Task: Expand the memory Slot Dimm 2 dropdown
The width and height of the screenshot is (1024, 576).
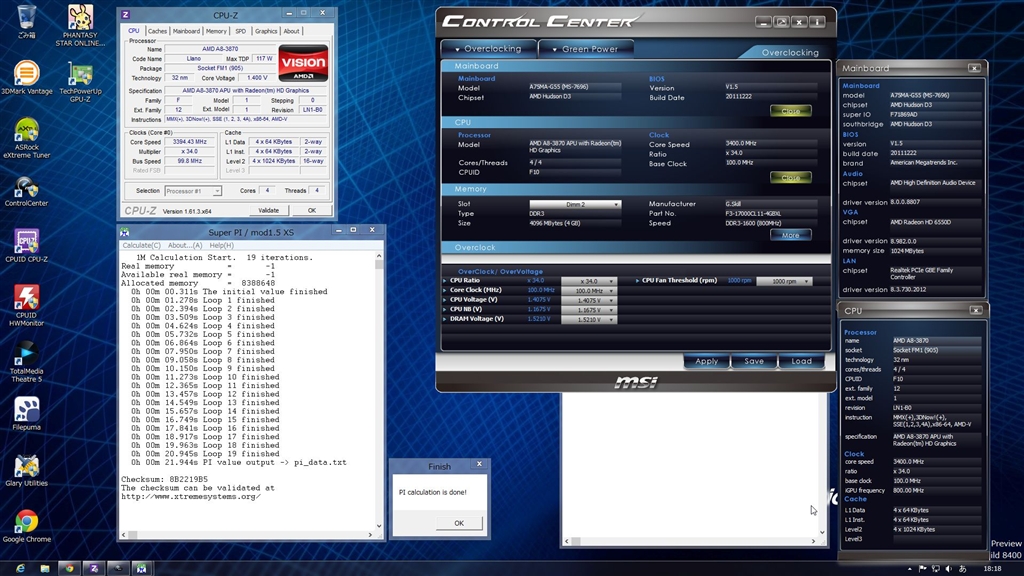Action: pos(575,204)
